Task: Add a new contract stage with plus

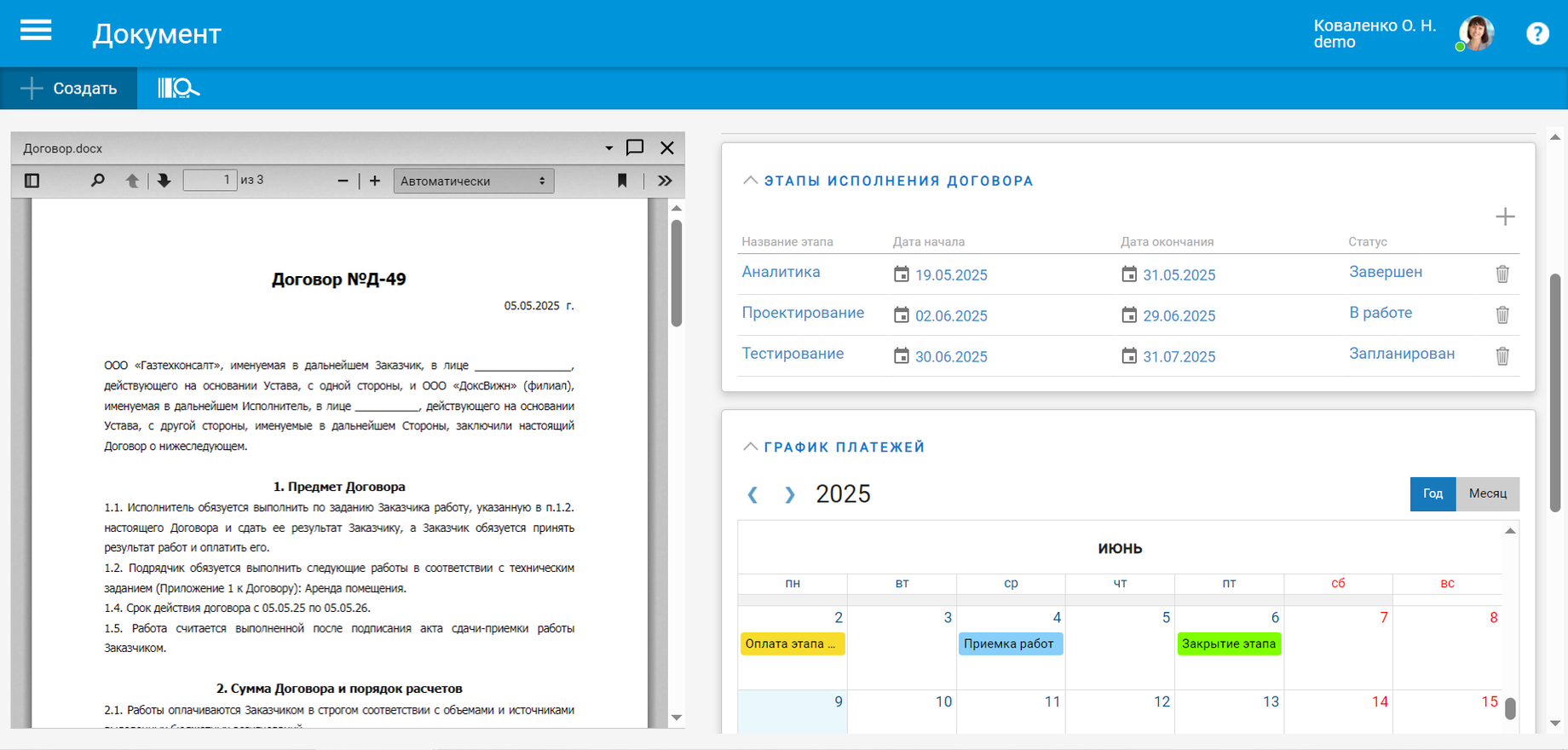Action: [x=1505, y=216]
